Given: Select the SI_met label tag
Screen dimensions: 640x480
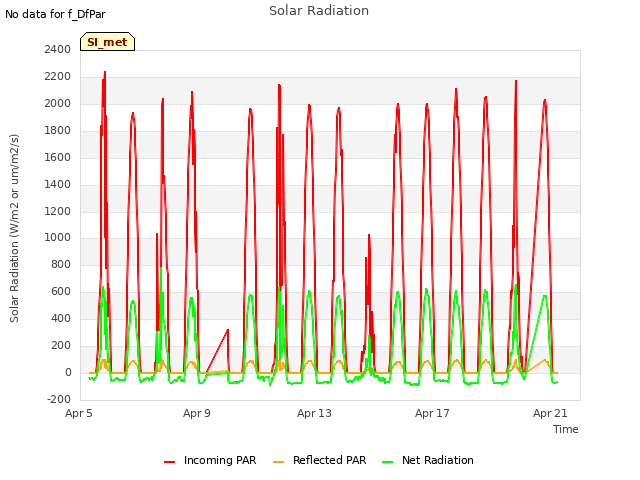Looking at the screenshot, I should pos(107,42).
